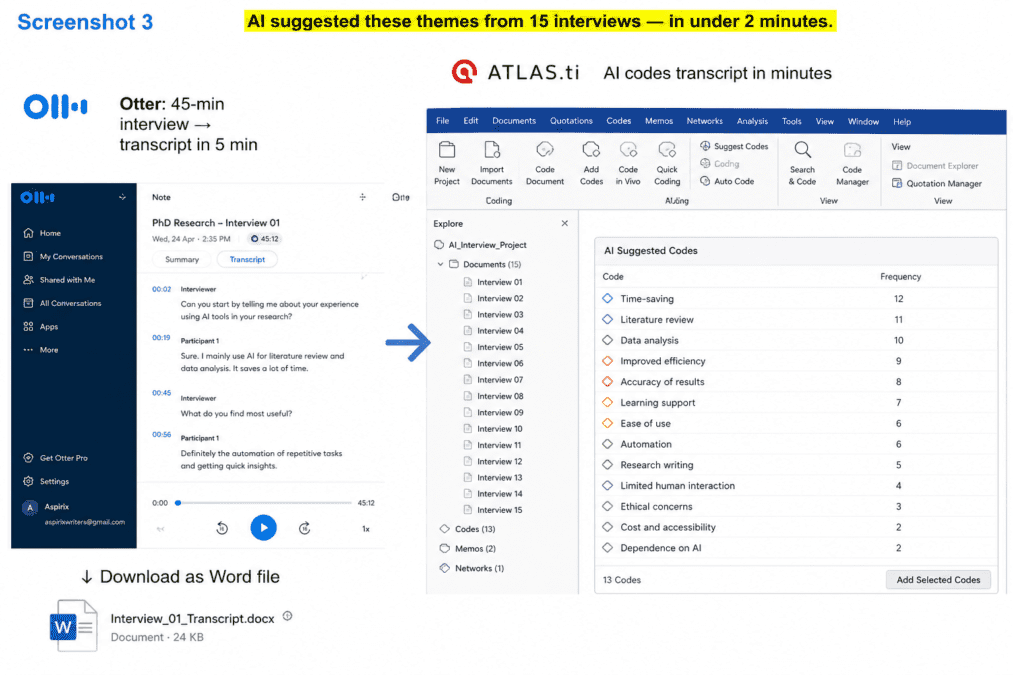The image size is (1013, 675).
Task: Open Otter Settings
Action: [x=46, y=481]
